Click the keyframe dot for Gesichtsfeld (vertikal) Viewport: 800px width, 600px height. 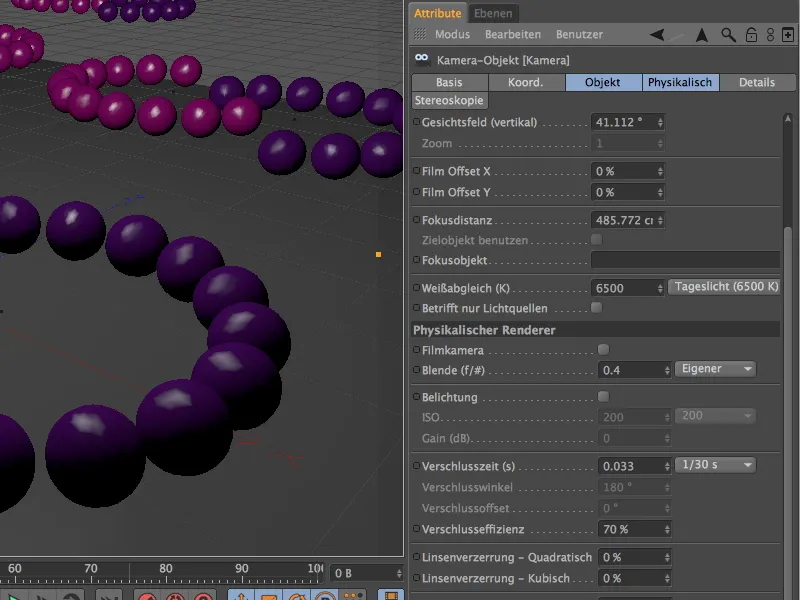(416, 122)
